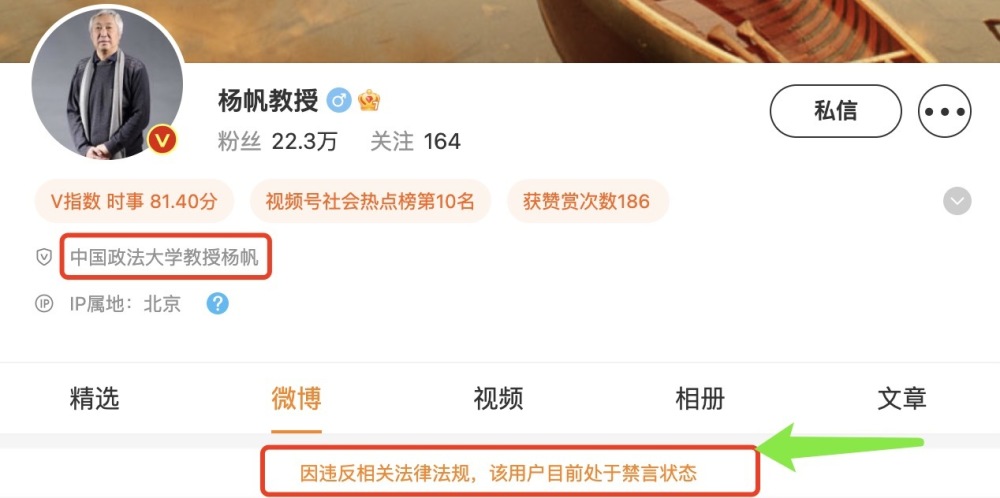Open the blue question mark help icon
1000x498 pixels.
(217, 304)
